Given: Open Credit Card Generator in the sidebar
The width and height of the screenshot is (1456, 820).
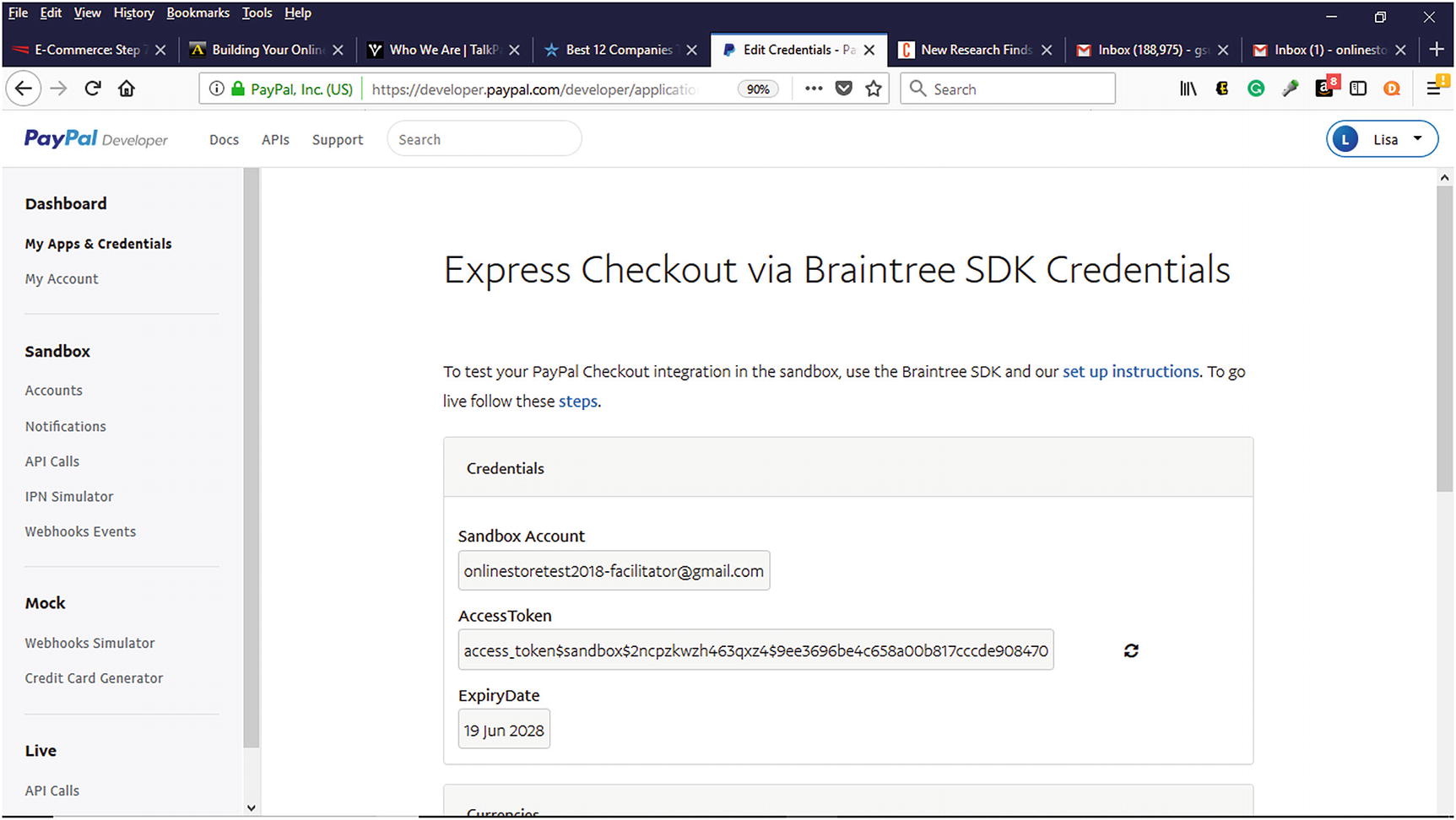Looking at the screenshot, I should (x=94, y=678).
